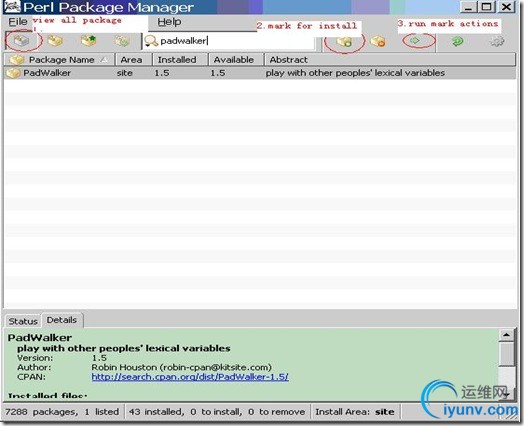This screenshot has width=524, height=426.
Task: Mark the selected package for install
Action: pos(344,41)
